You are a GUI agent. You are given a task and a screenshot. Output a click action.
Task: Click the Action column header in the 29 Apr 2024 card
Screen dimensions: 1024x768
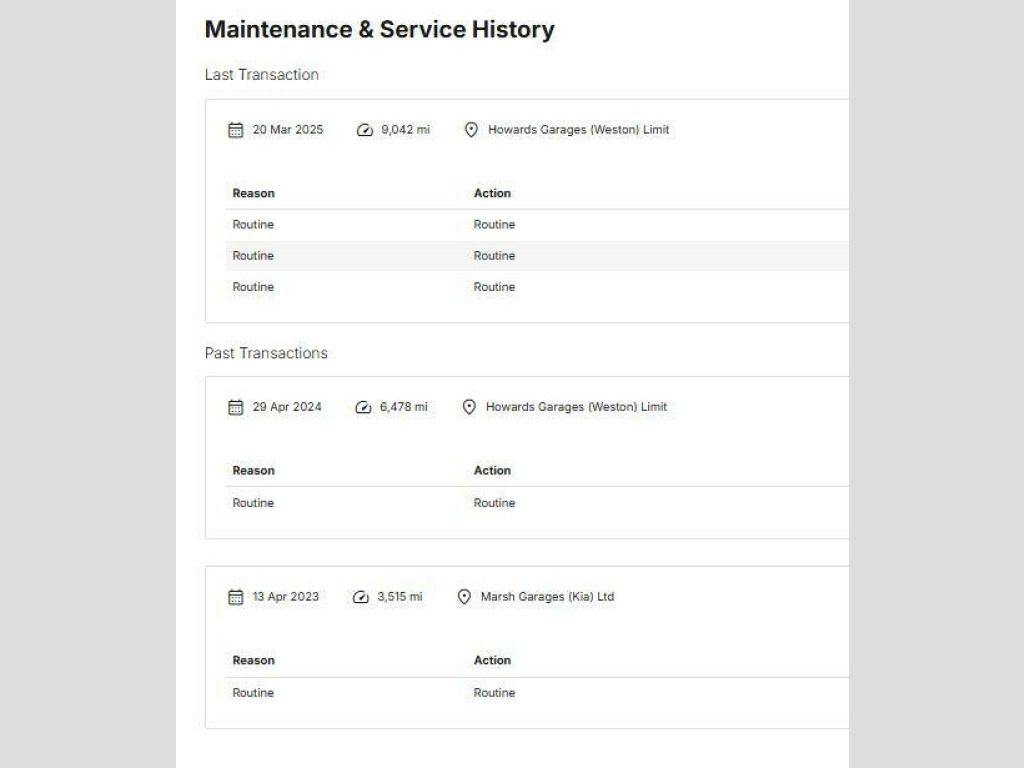pyautogui.click(x=492, y=471)
